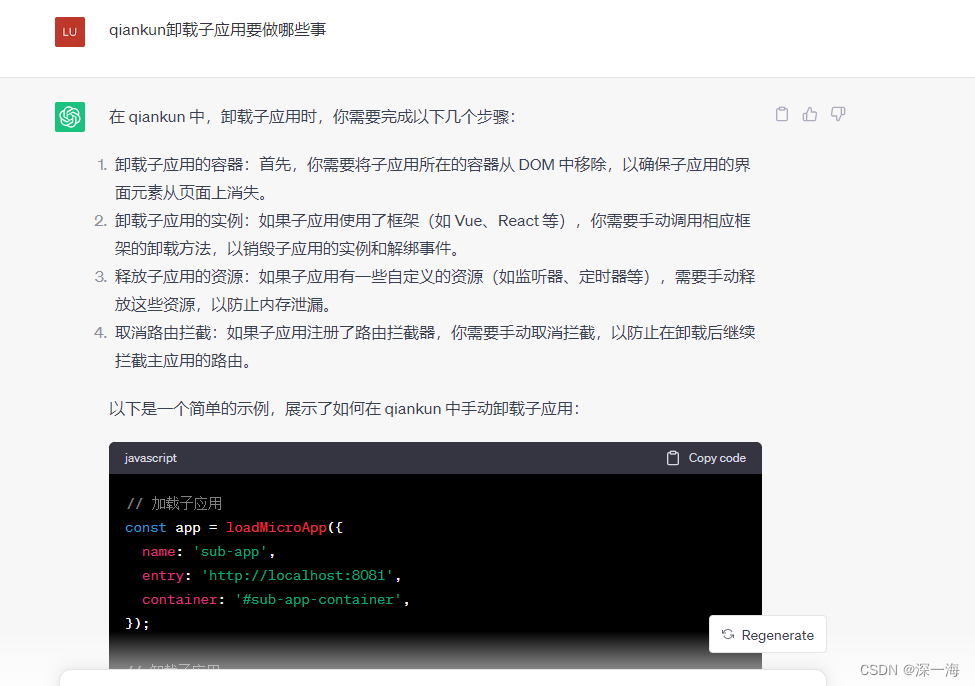Click the code comment // 加载子应用

pyautogui.click(x=174, y=503)
